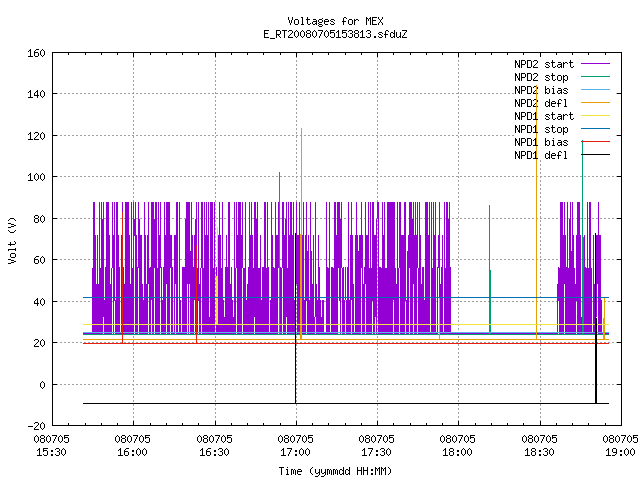
Task: Click the tall orange spike after 17:00
Action: pyautogui.click(x=301, y=233)
